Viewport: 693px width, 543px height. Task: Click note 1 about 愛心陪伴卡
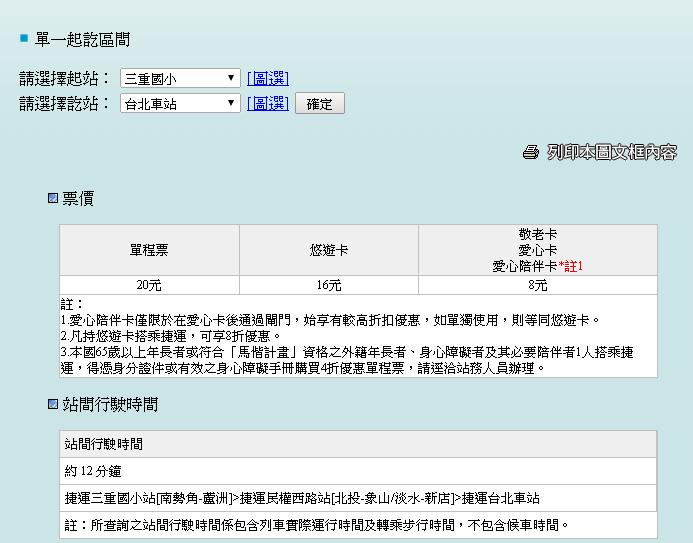click(x=330, y=320)
